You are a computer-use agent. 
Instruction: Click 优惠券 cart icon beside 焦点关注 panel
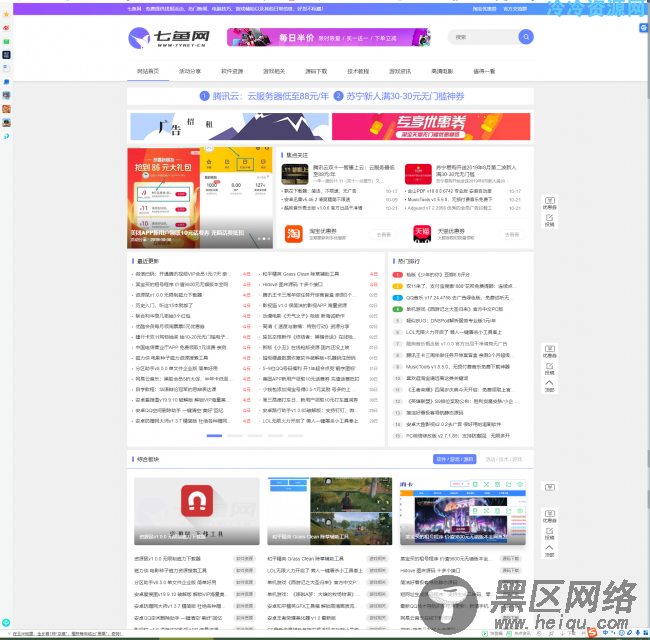click(x=550, y=203)
